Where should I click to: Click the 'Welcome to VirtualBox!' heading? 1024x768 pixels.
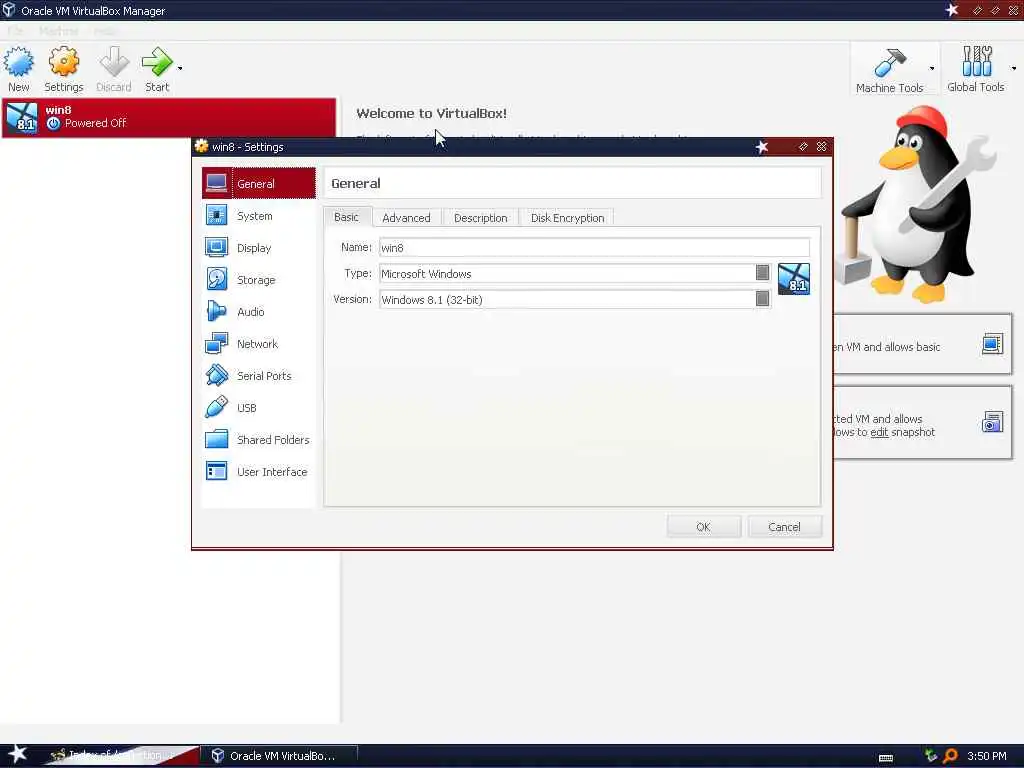(432, 113)
